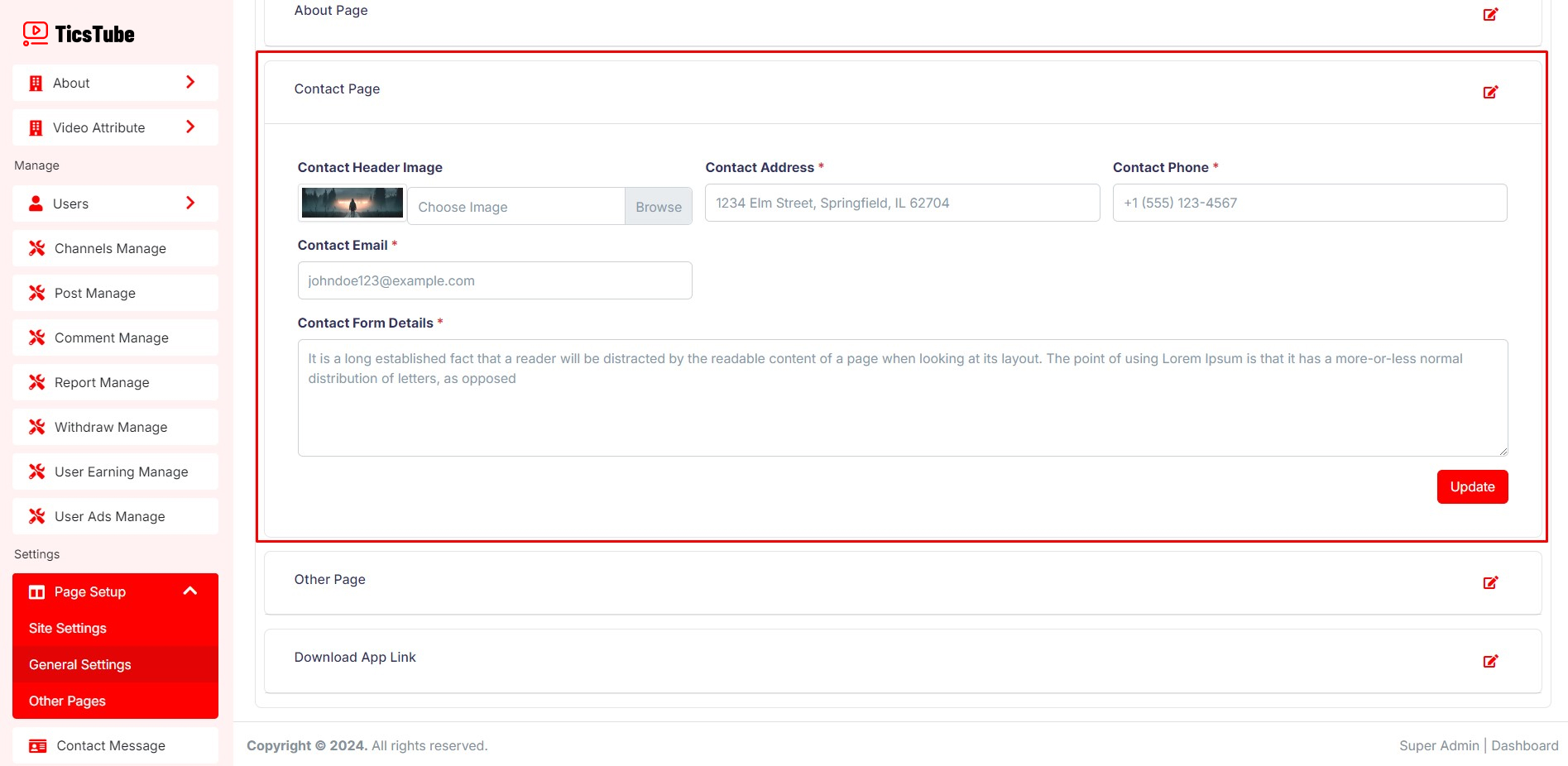Expand the About sidebar menu
1568x766 pixels.
(x=115, y=83)
